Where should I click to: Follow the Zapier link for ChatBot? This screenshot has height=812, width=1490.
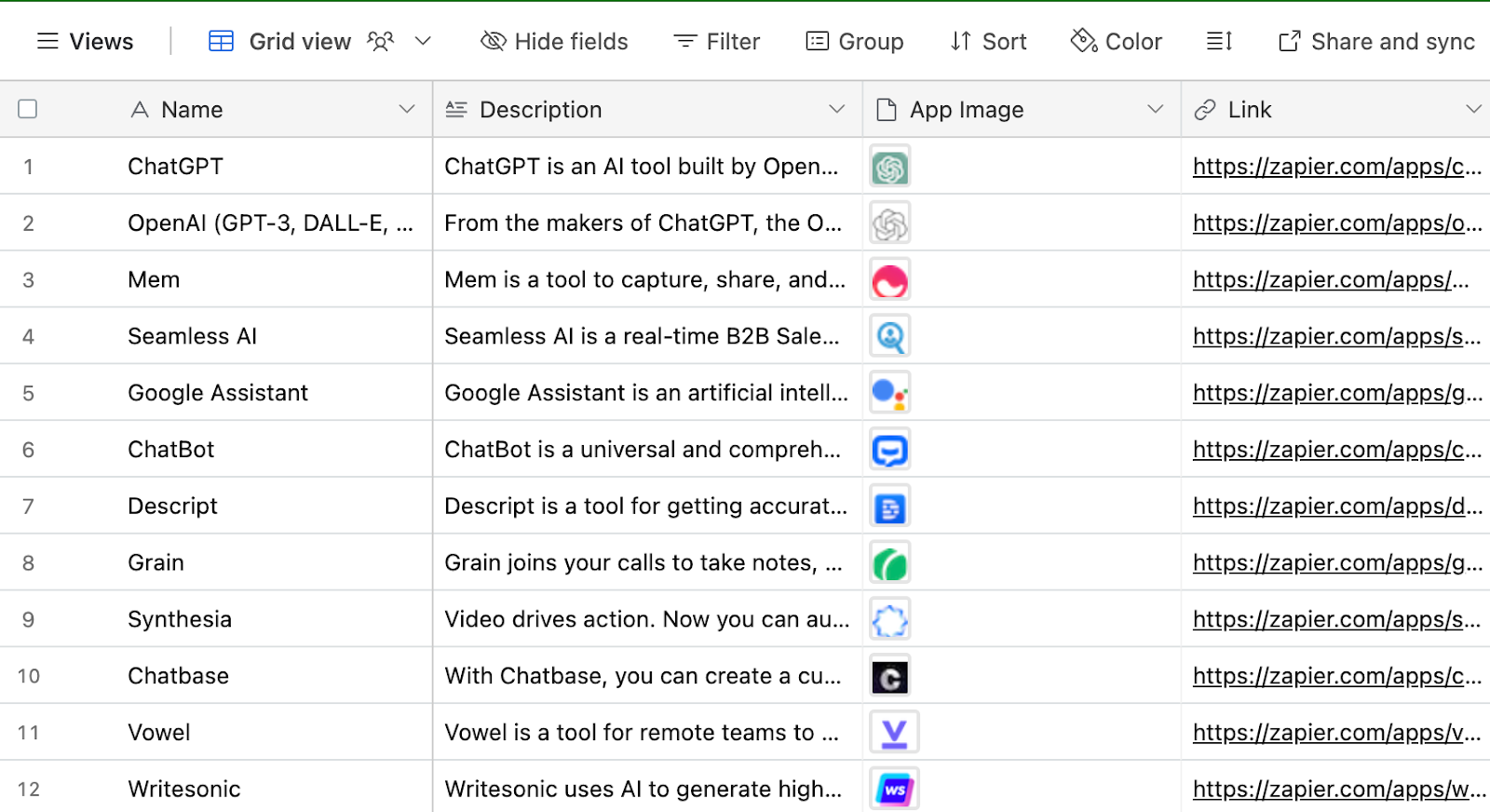point(1336,450)
